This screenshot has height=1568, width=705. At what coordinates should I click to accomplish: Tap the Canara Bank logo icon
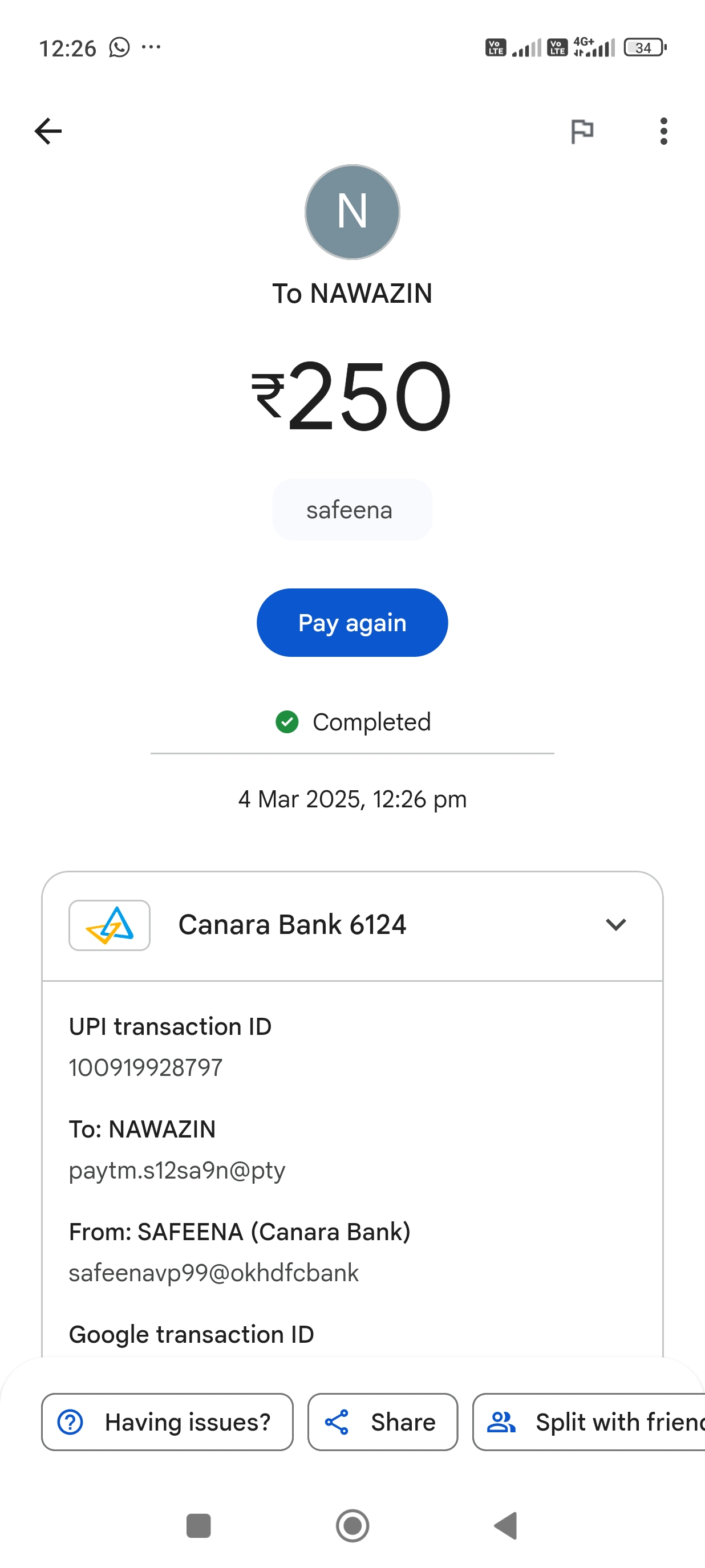coord(110,925)
